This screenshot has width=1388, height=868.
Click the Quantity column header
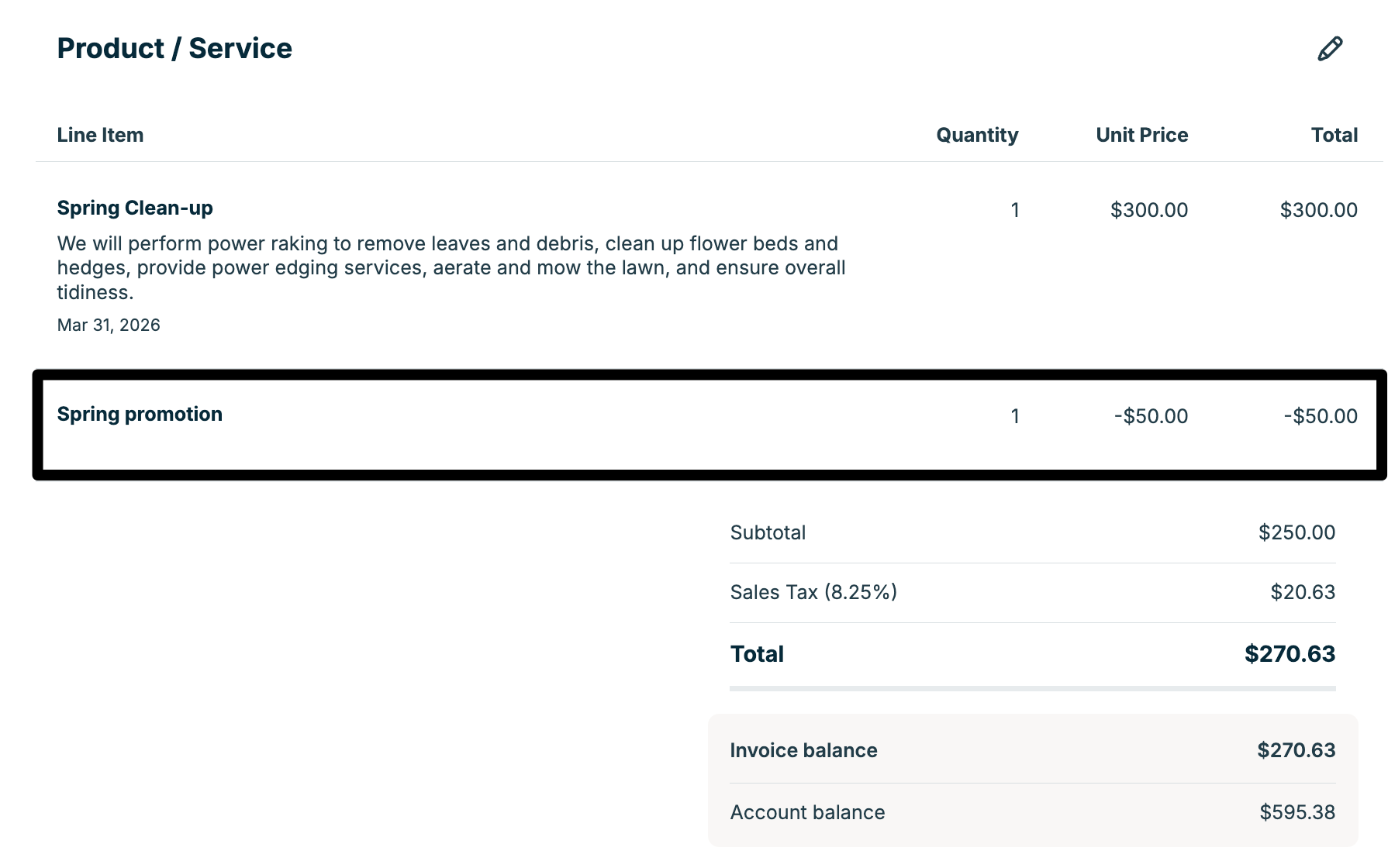point(976,135)
